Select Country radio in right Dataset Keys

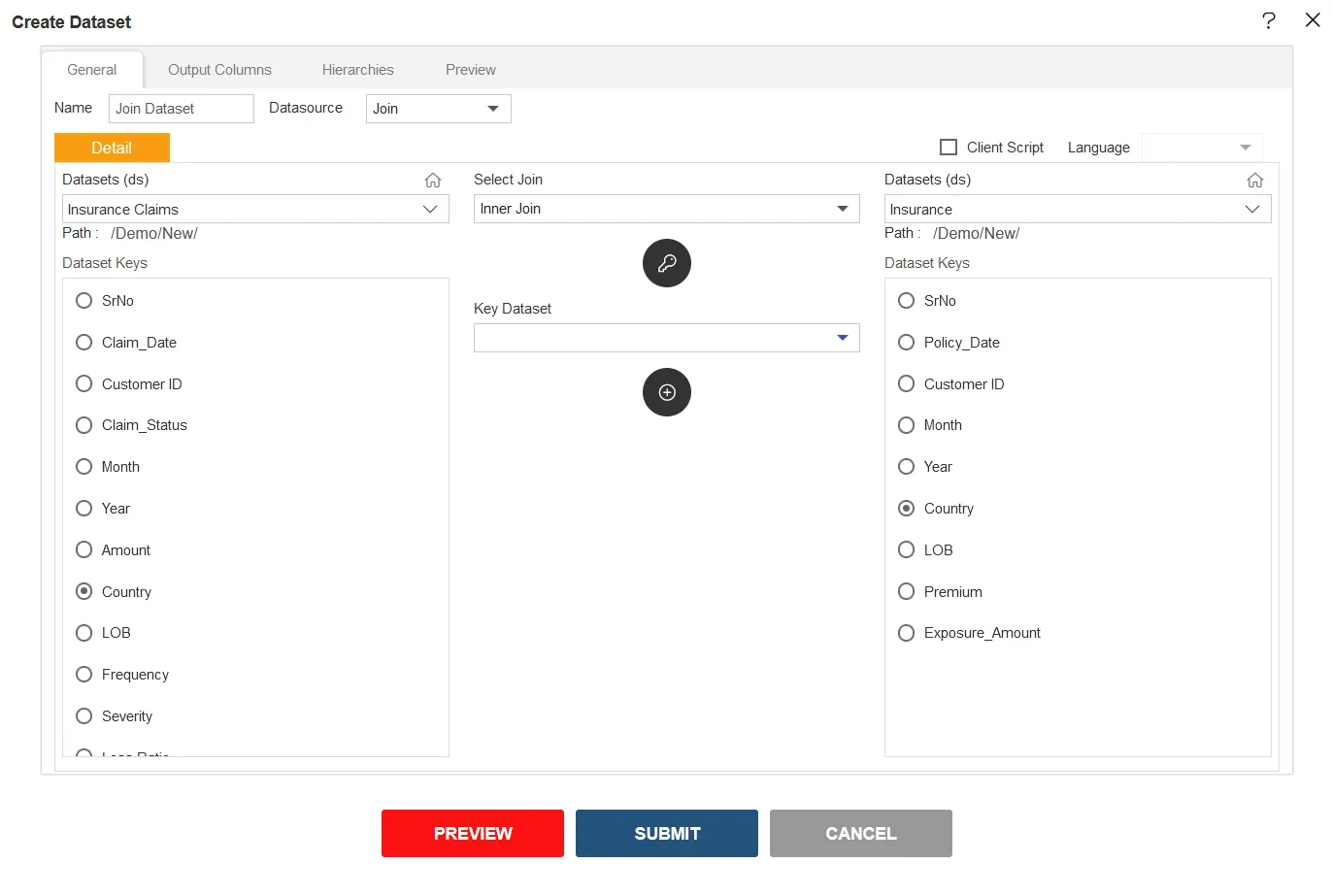point(907,509)
